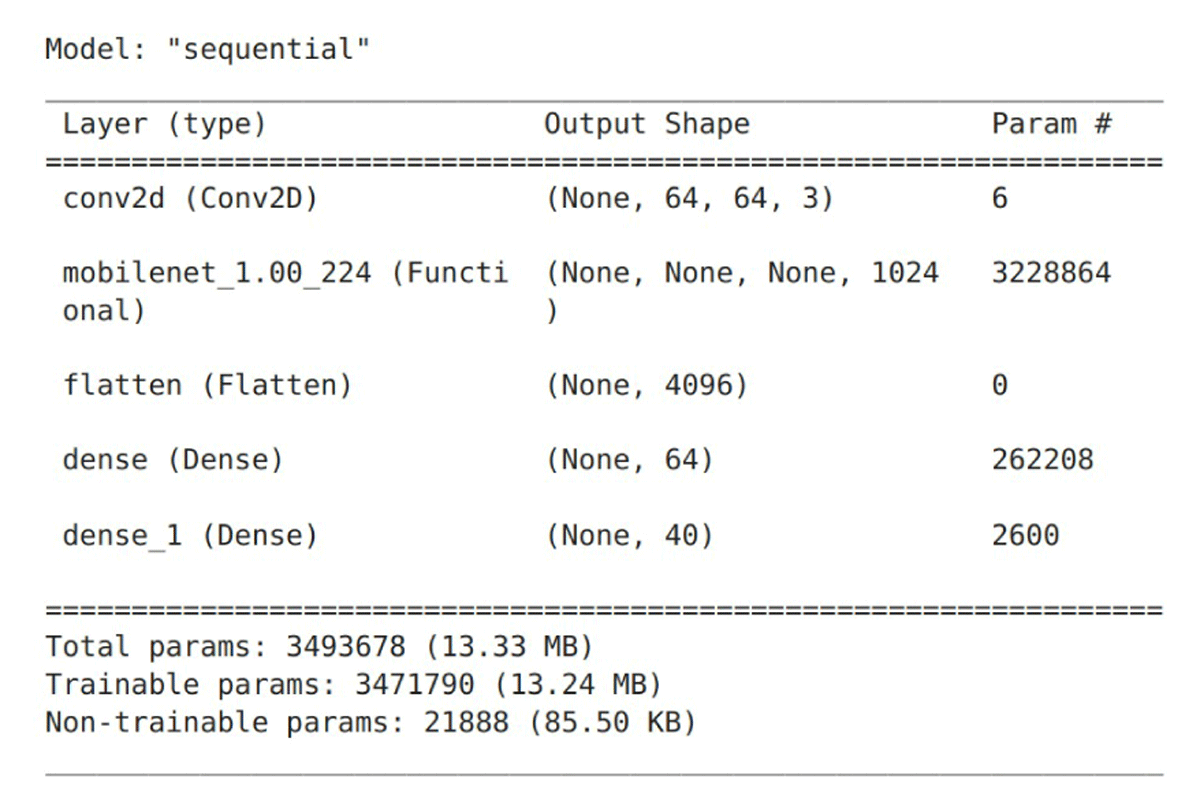
Task: Select the Layer (type) column header
Action: 165,124
